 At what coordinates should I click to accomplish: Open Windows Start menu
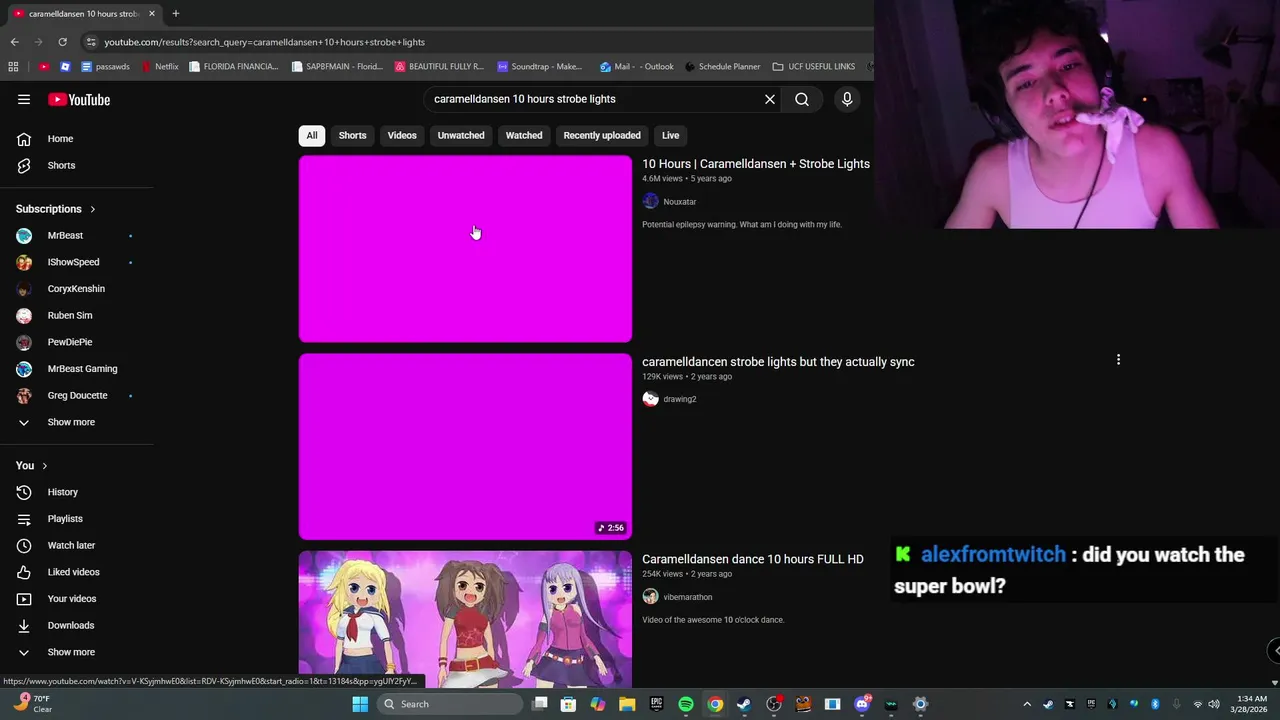coord(360,704)
